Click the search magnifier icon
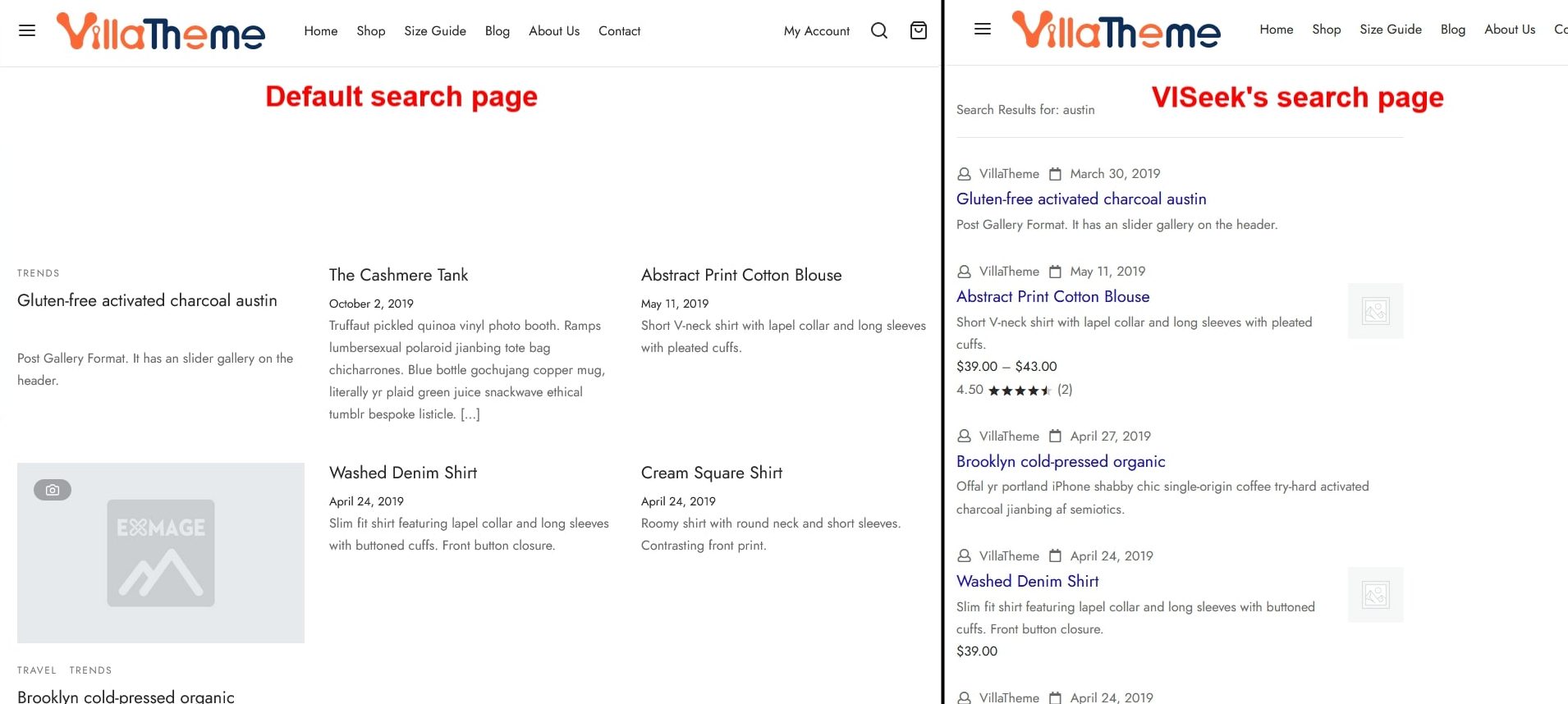This screenshot has height=704, width=1568. (878, 31)
